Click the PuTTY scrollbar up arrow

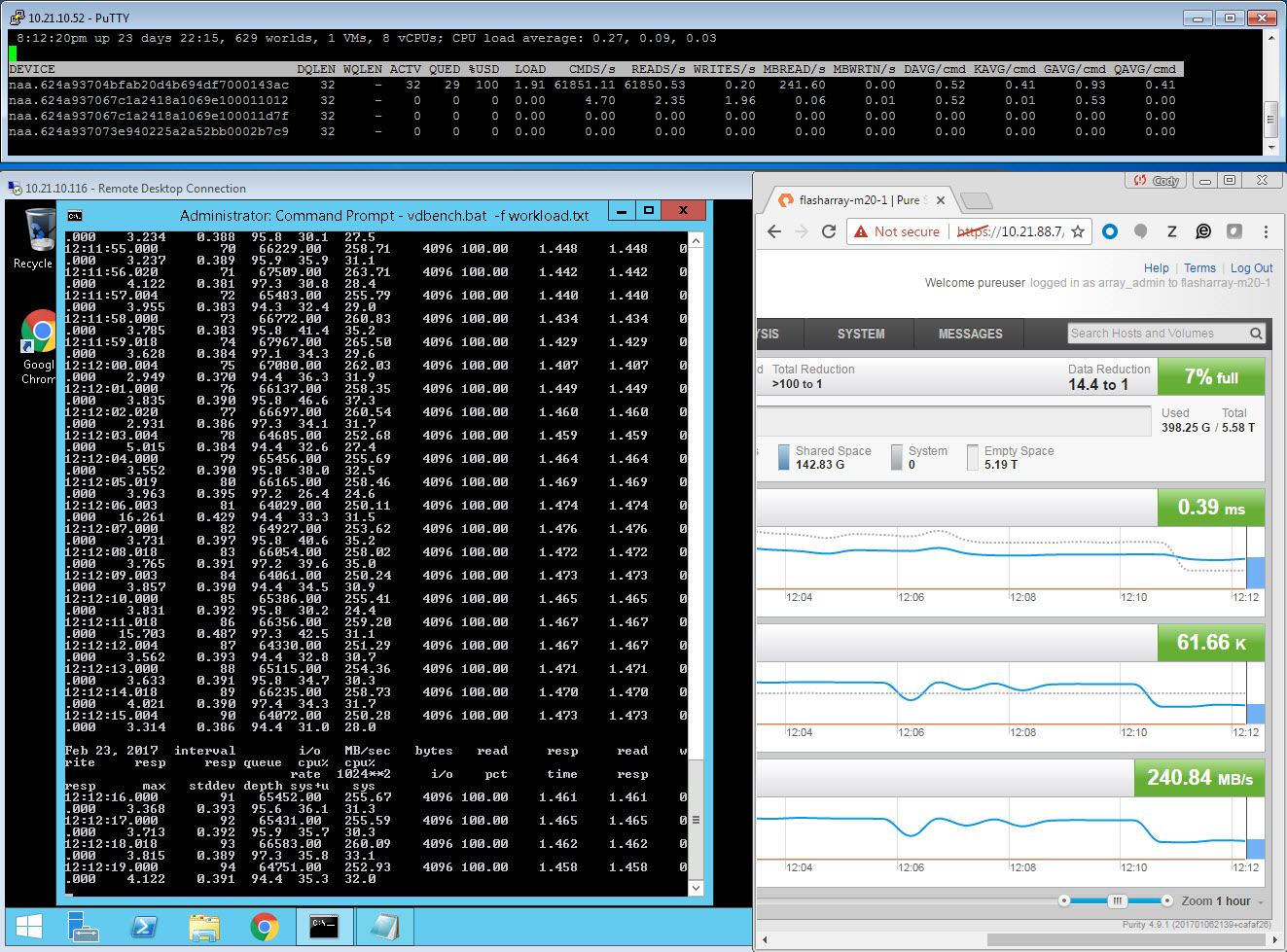click(x=1270, y=38)
